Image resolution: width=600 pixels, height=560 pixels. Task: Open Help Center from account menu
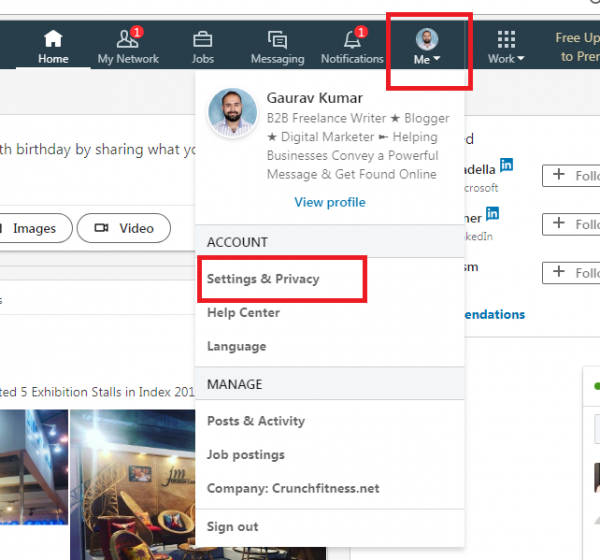243,313
